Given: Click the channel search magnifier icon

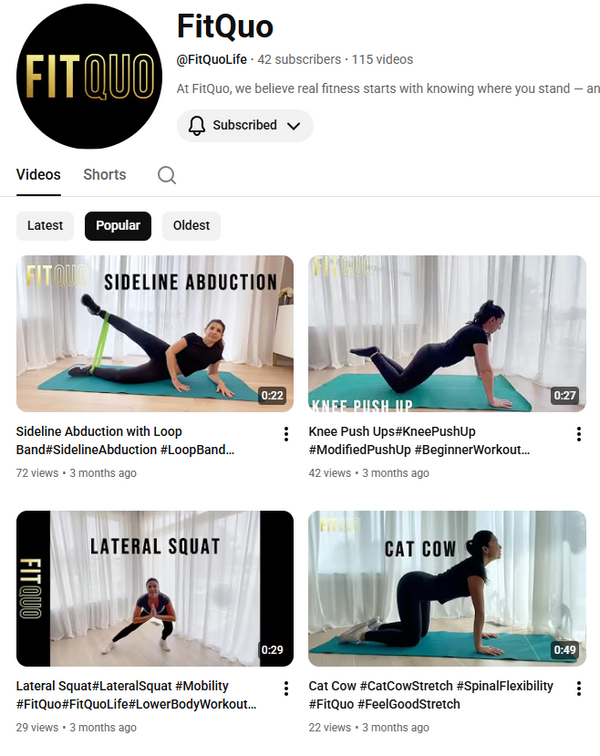Looking at the screenshot, I should tap(167, 175).
